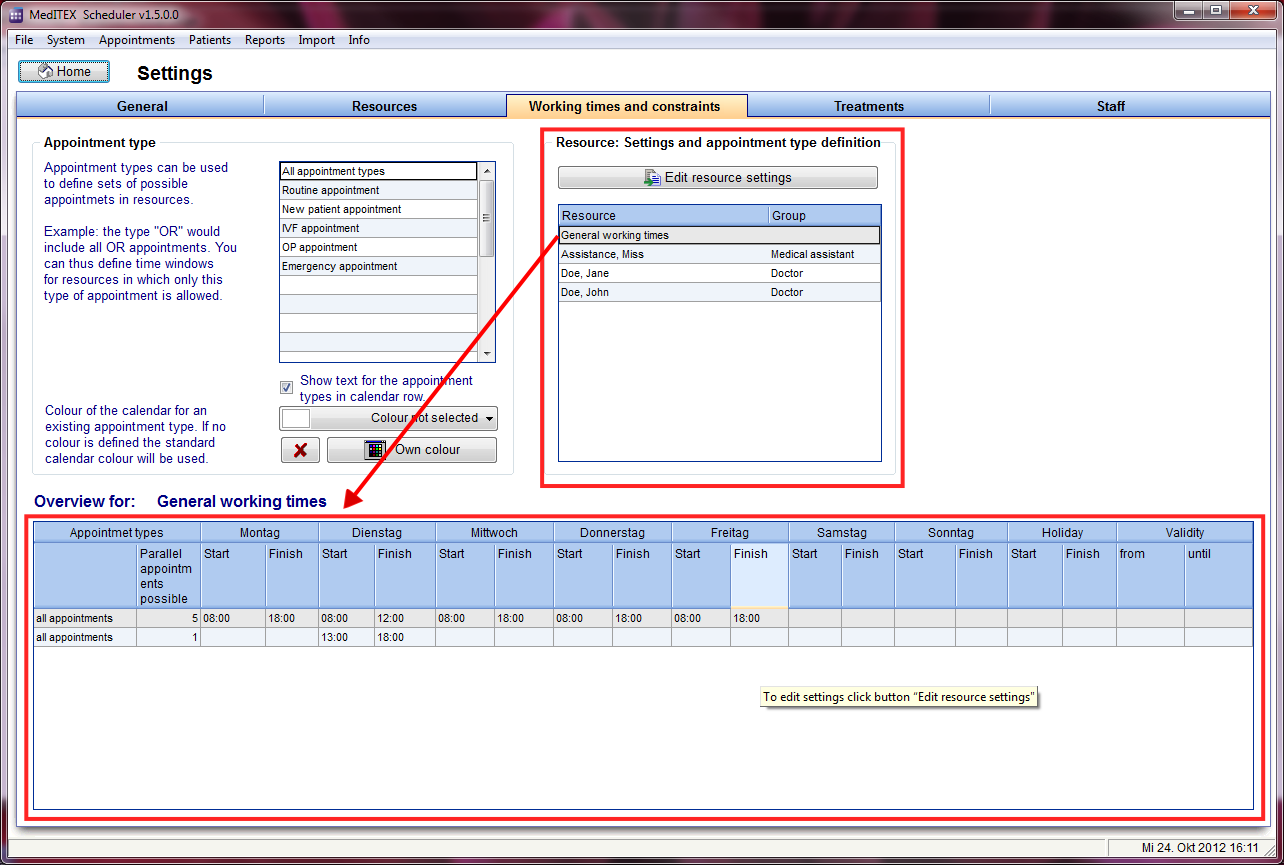The height and width of the screenshot is (865, 1284).
Task: Switch to the Treatments tab
Action: click(x=869, y=106)
